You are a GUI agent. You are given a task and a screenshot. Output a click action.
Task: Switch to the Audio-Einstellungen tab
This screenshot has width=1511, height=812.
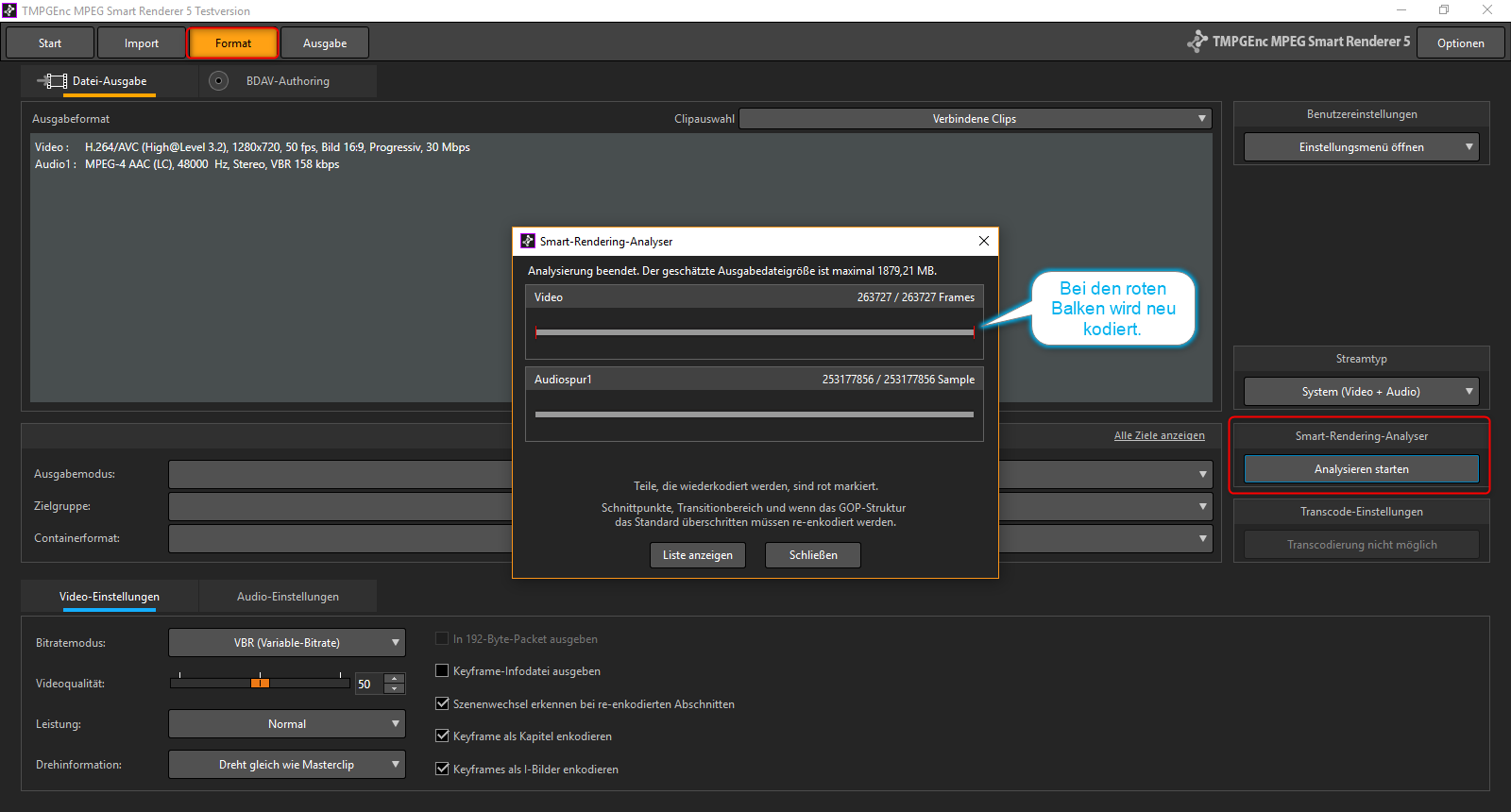click(x=287, y=597)
